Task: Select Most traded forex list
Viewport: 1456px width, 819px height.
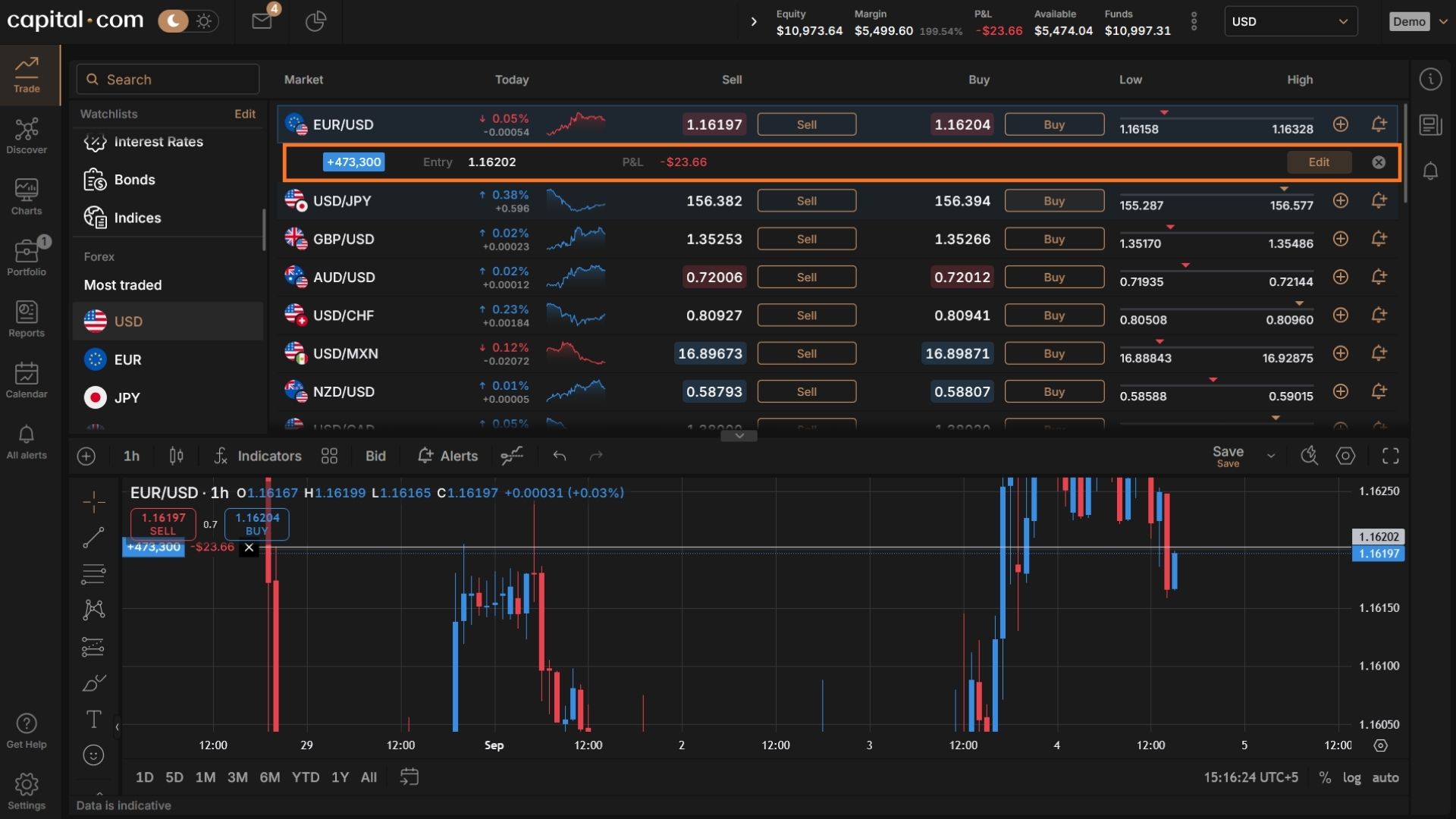Action: [x=123, y=285]
